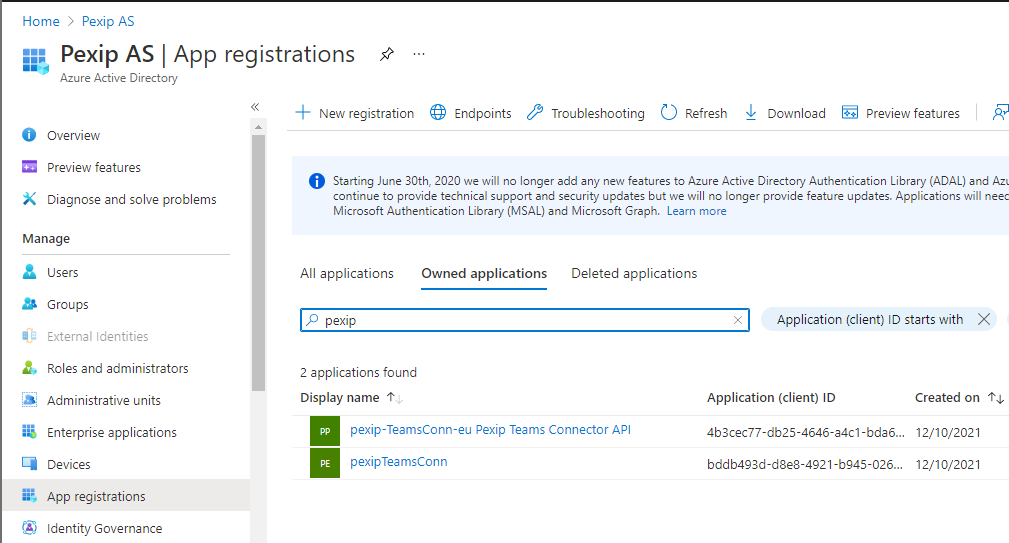Click the Groups people icon
This screenshot has width=1009, height=543.
click(x=30, y=304)
